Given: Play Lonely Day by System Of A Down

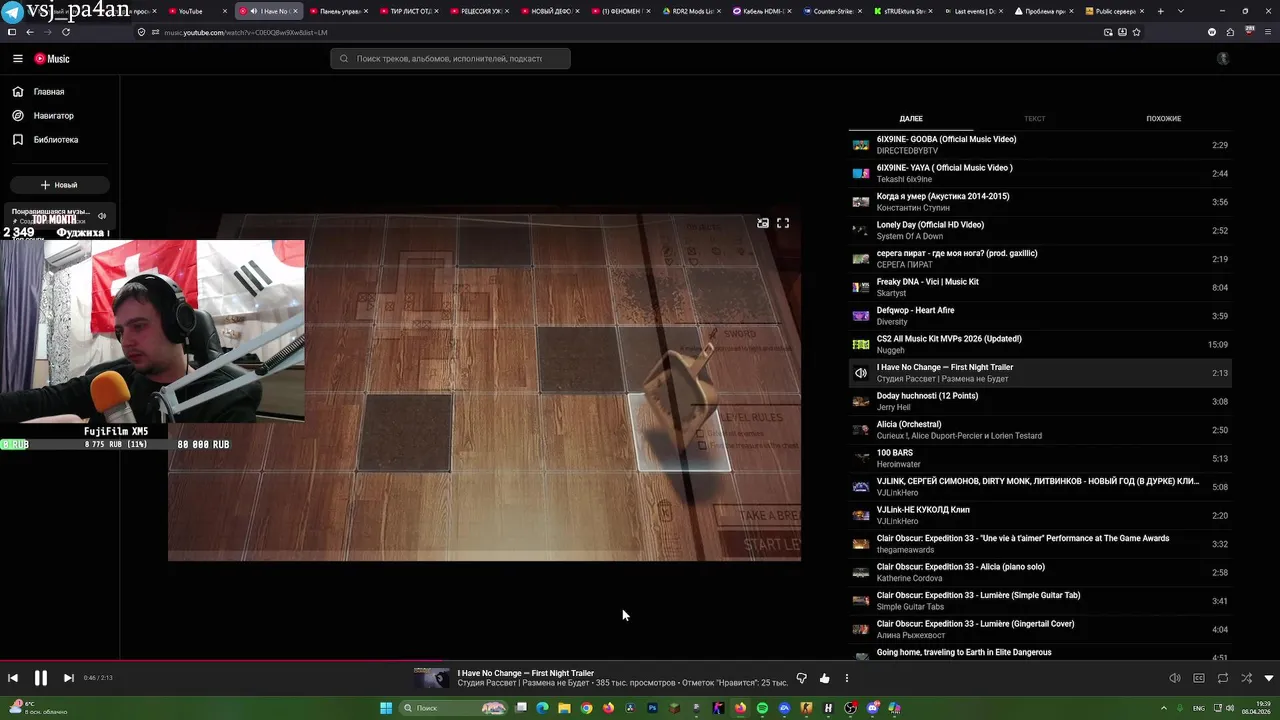Looking at the screenshot, I should coord(1040,230).
